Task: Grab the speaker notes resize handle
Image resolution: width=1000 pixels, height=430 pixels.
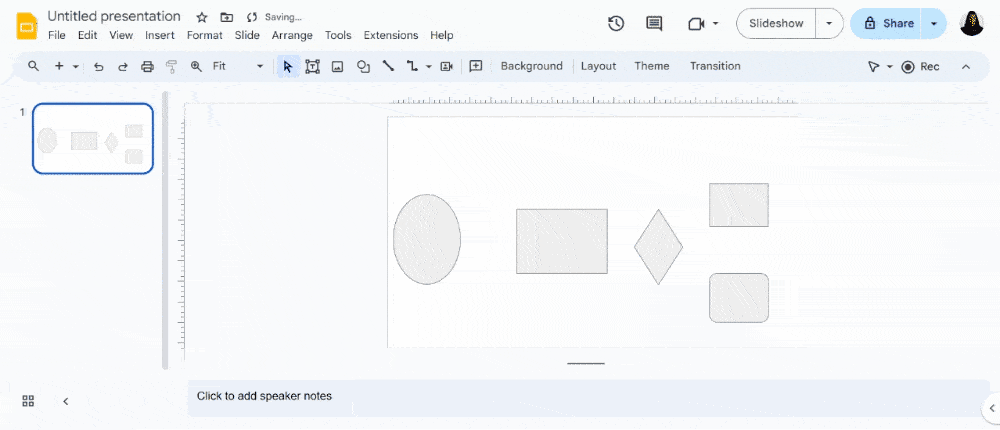Action: click(585, 364)
